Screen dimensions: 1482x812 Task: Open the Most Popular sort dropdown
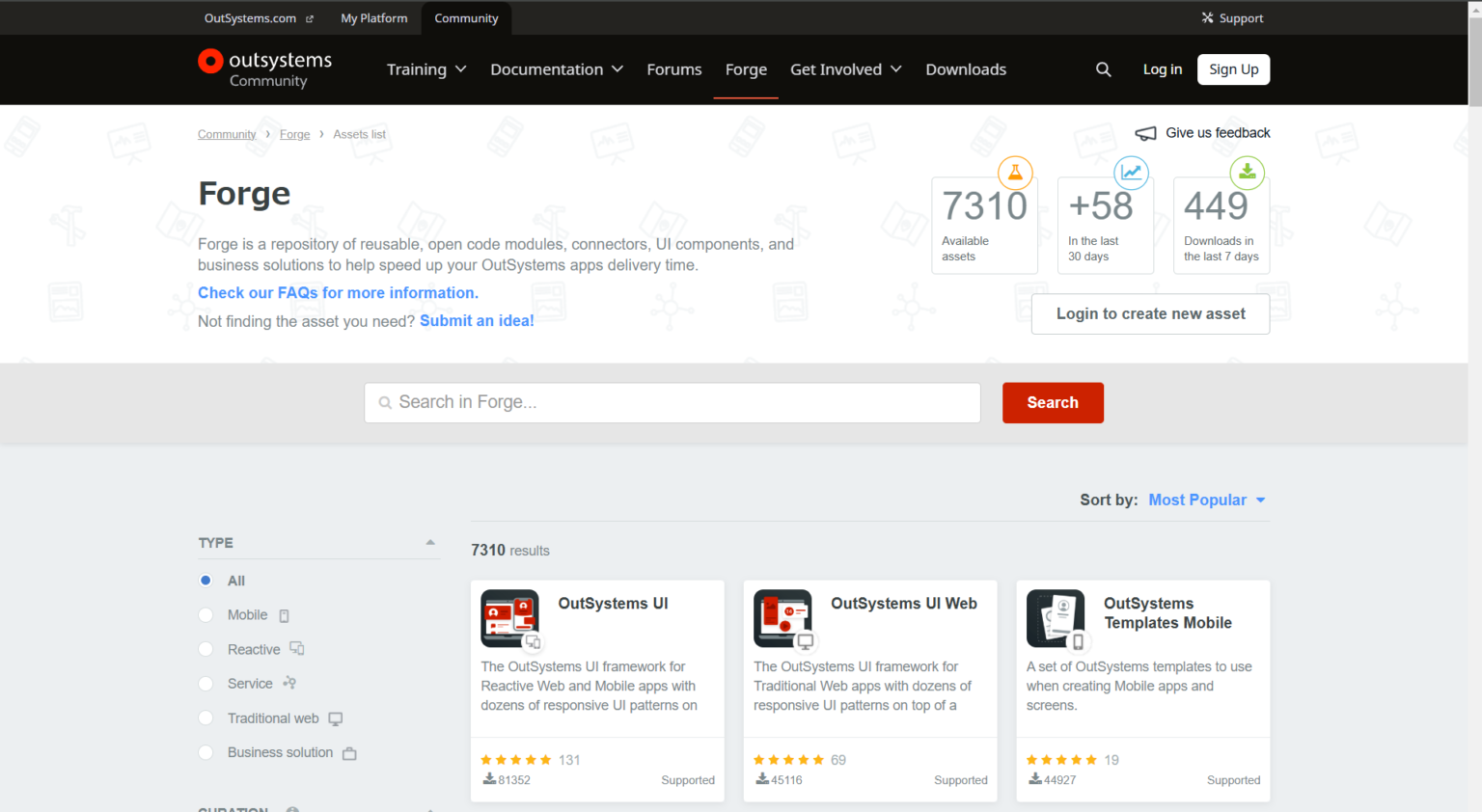1206,500
